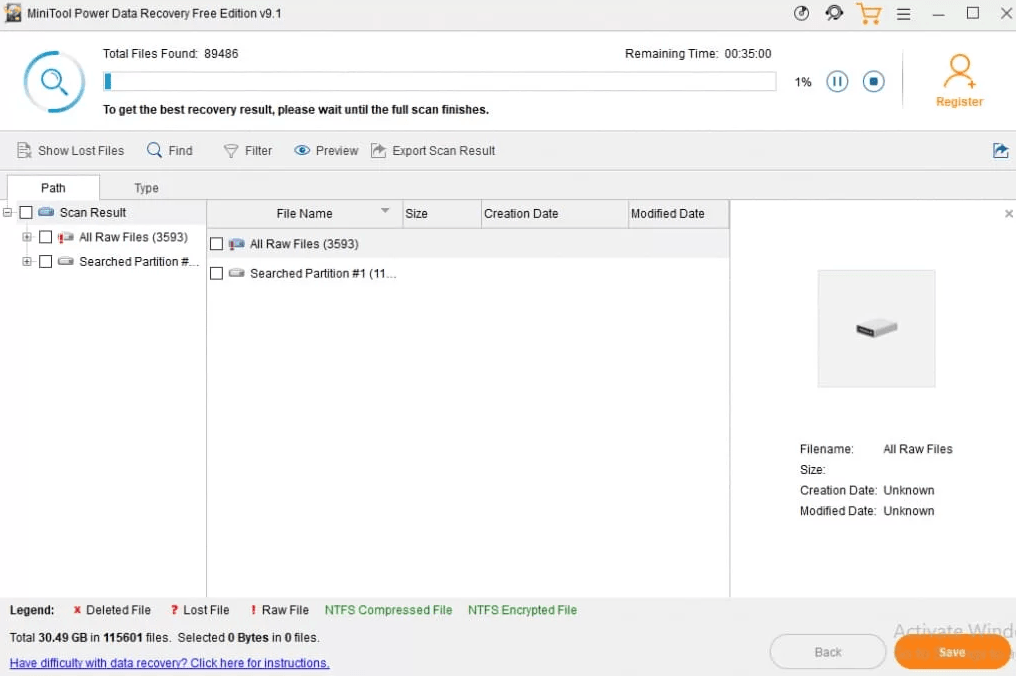This screenshot has height=676, width=1016.
Task: Click NTFS Encrypted File legend text
Action: click(x=522, y=611)
